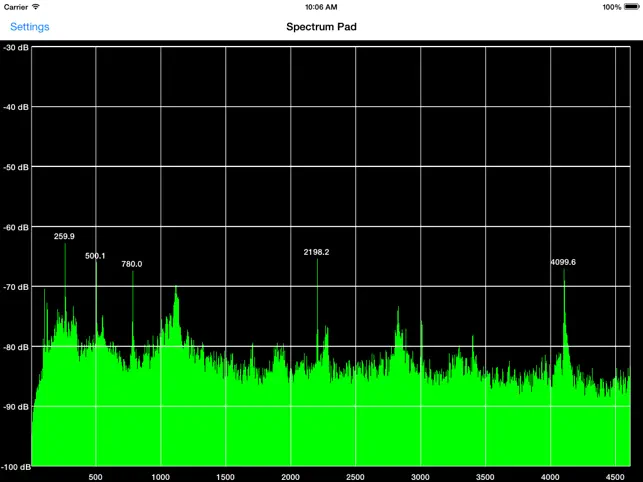Click the -30 dB axis label
This screenshot has height=482, width=643.
click(x=16, y=48)
